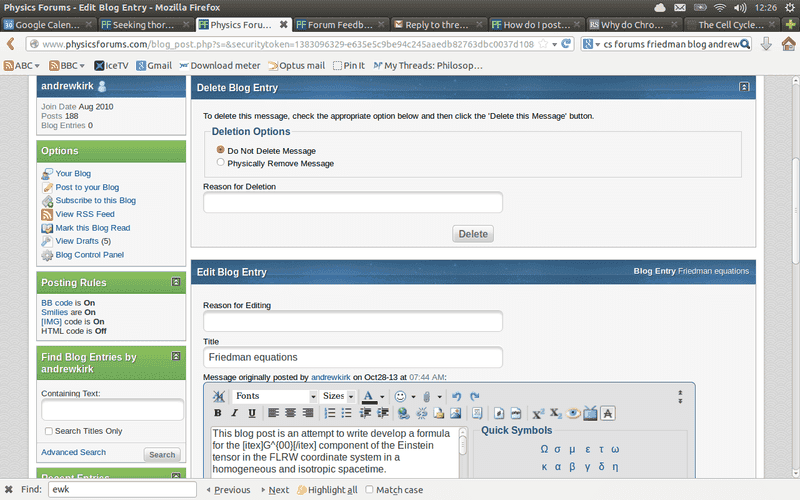Switch to Google Calendar tab

tap(47, 24)
